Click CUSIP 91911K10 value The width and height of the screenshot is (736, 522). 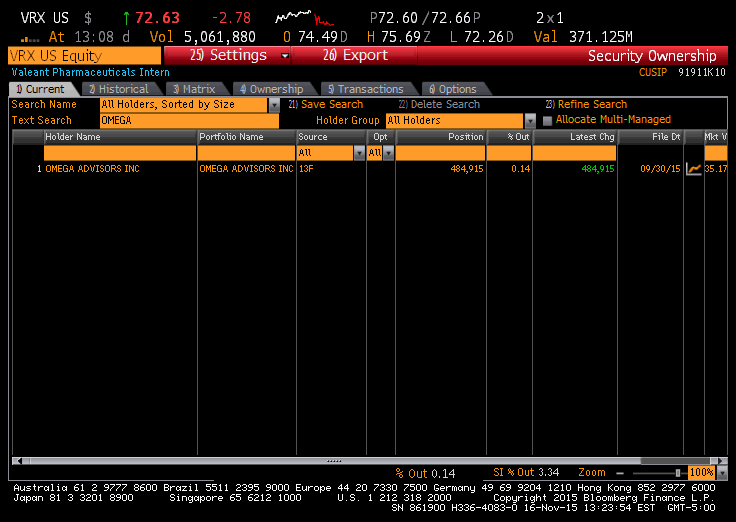(x=702, y=72)
